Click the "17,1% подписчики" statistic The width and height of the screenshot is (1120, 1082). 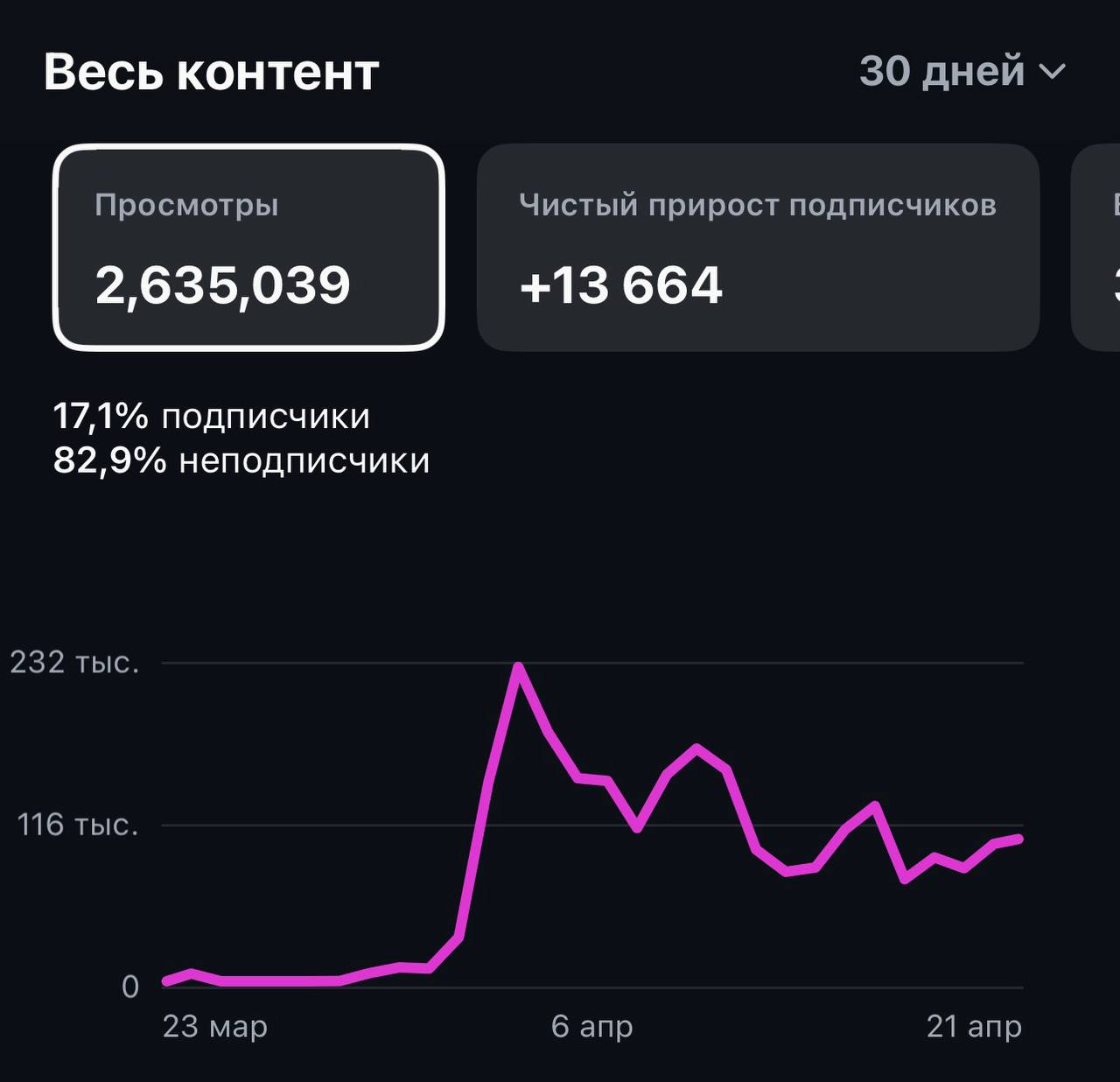point(212,416)
